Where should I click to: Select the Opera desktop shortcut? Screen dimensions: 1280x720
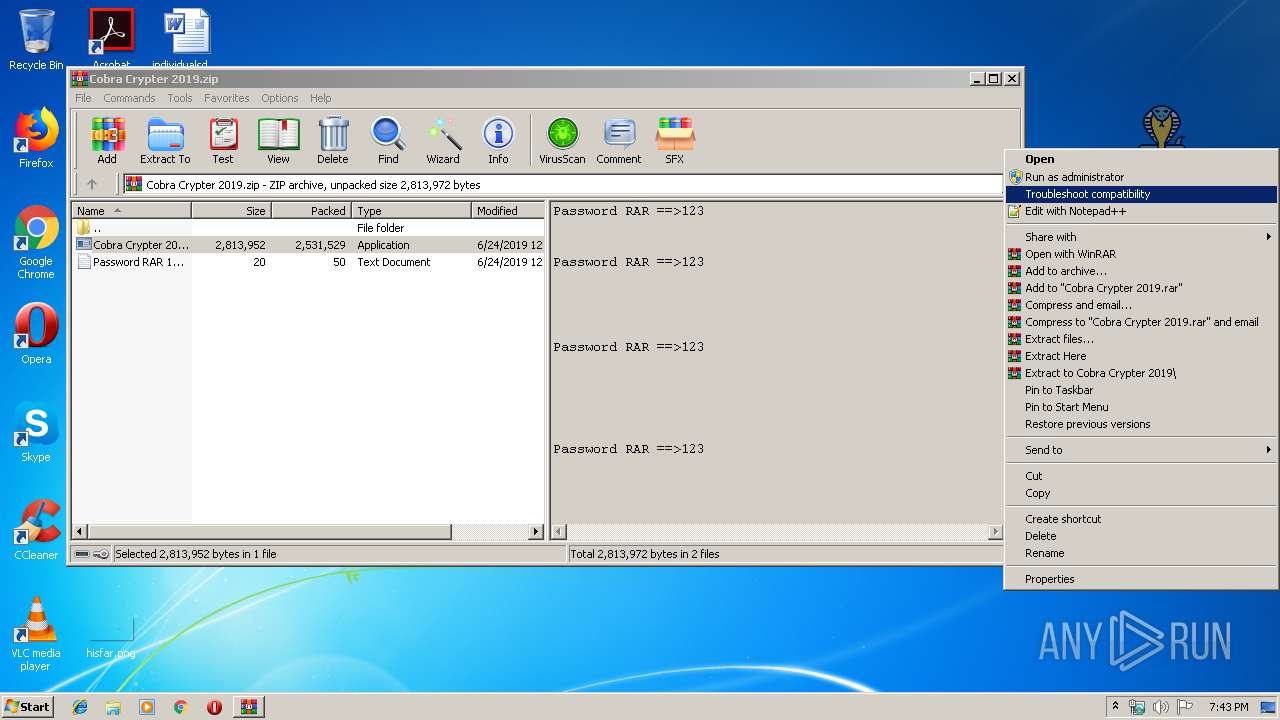click(36, 334)
